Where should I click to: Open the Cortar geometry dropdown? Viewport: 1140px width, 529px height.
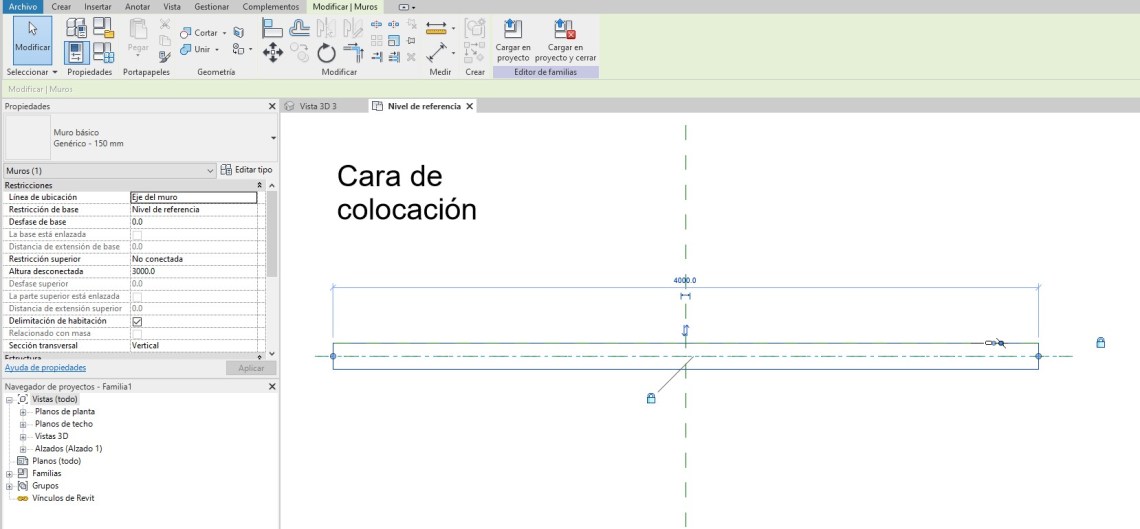225,33
